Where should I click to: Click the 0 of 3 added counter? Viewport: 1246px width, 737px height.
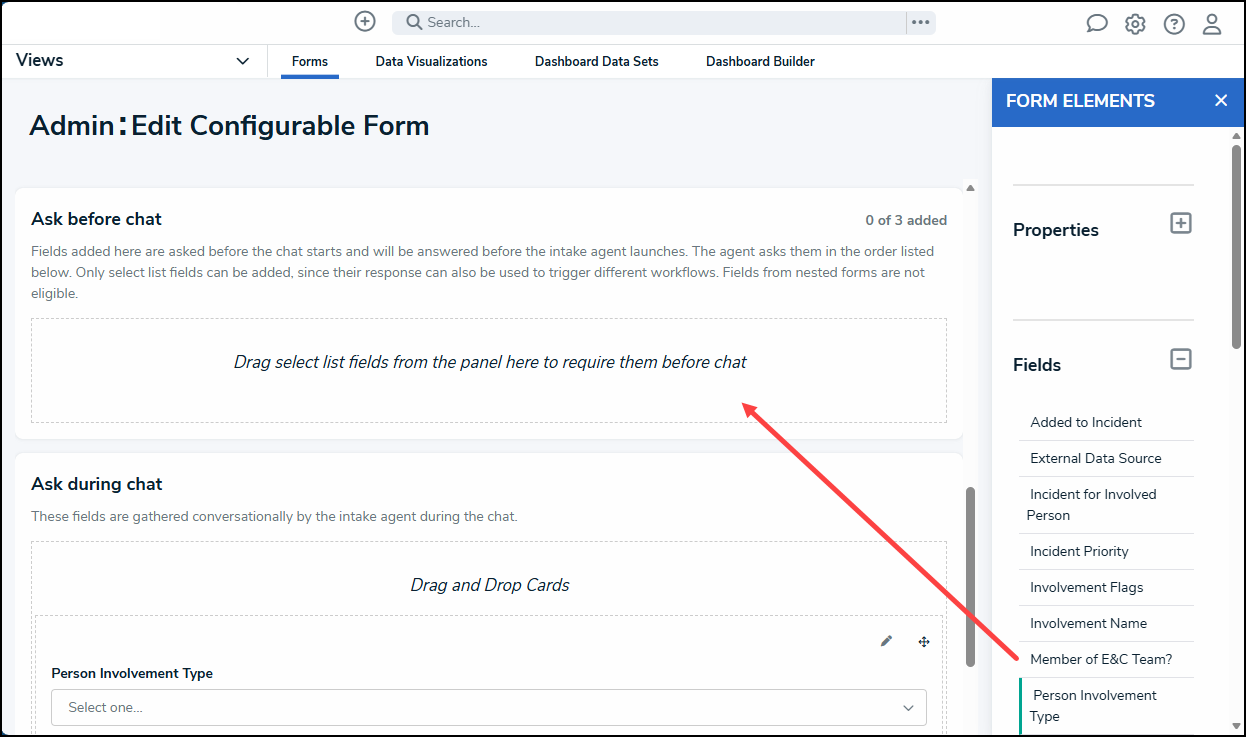click(906, 220)
